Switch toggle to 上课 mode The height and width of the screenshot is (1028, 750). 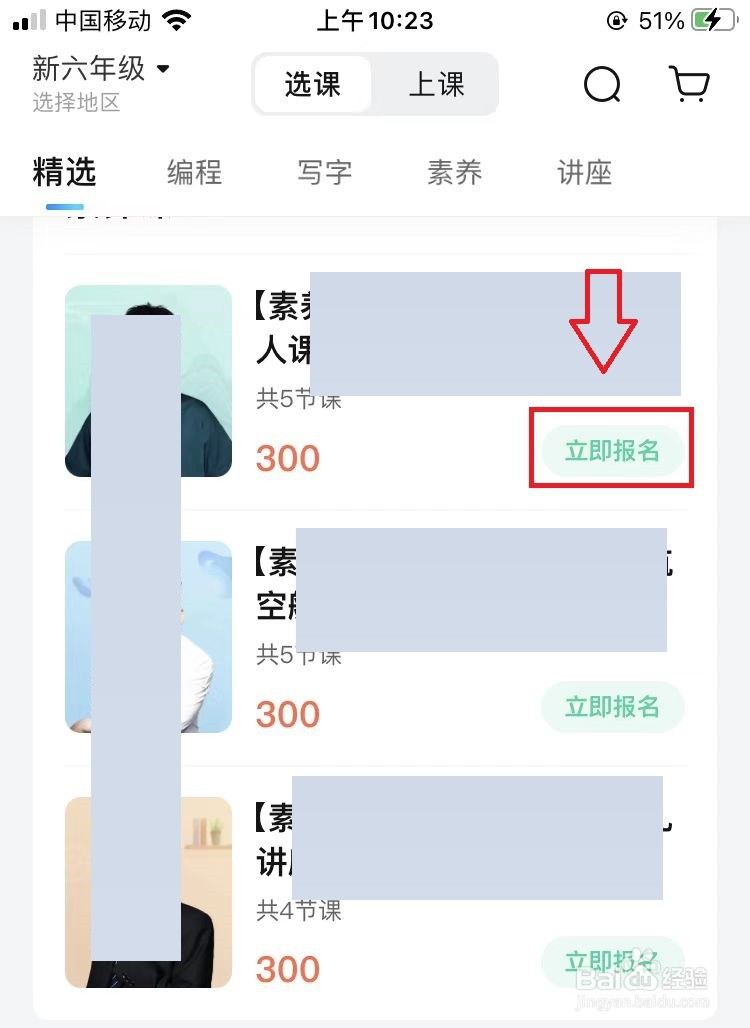(x=436, y=85)
